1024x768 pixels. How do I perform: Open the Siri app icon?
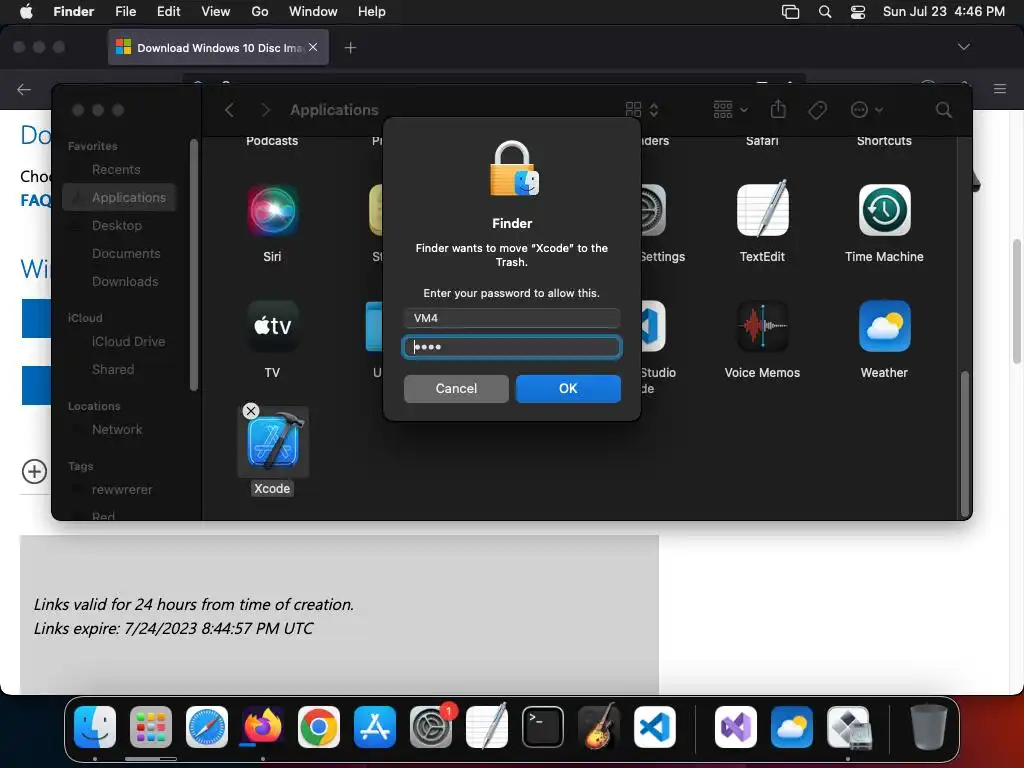tap(272, 210)
